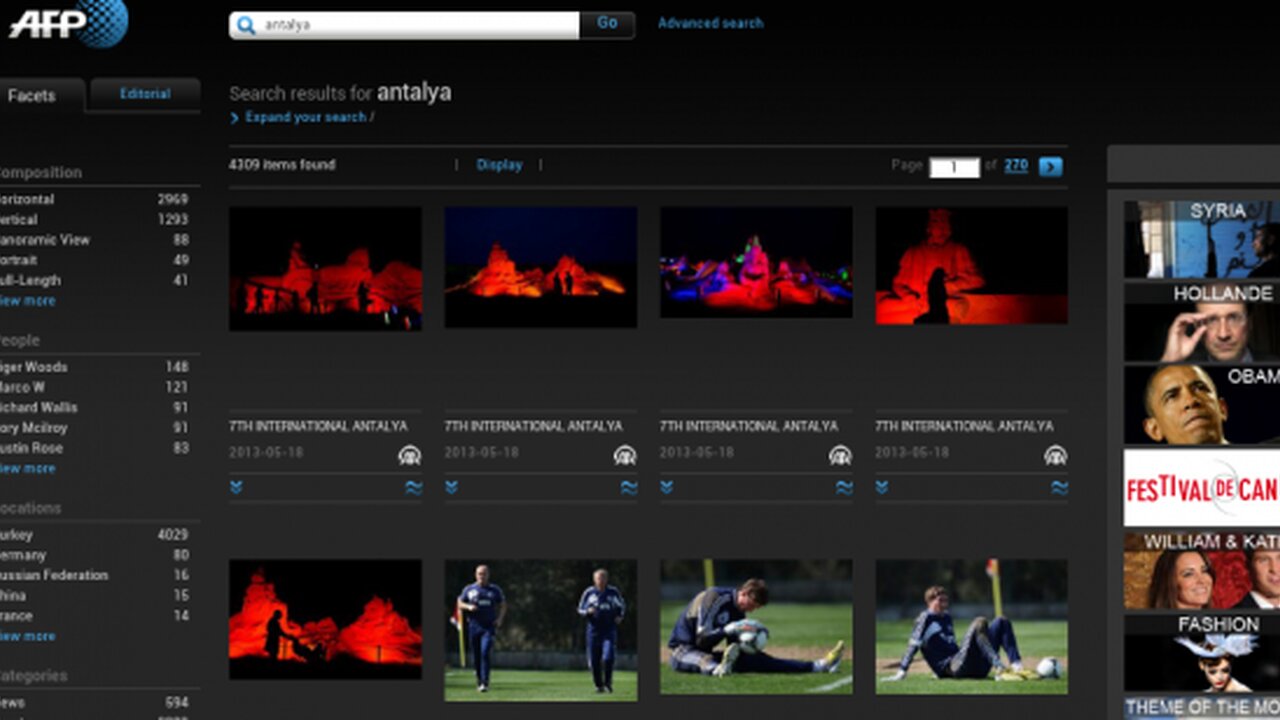The width and height of the screenshot is (1280, 720).
Task: Click the similar-images wave icon under the first result
Action: [413, 488]
